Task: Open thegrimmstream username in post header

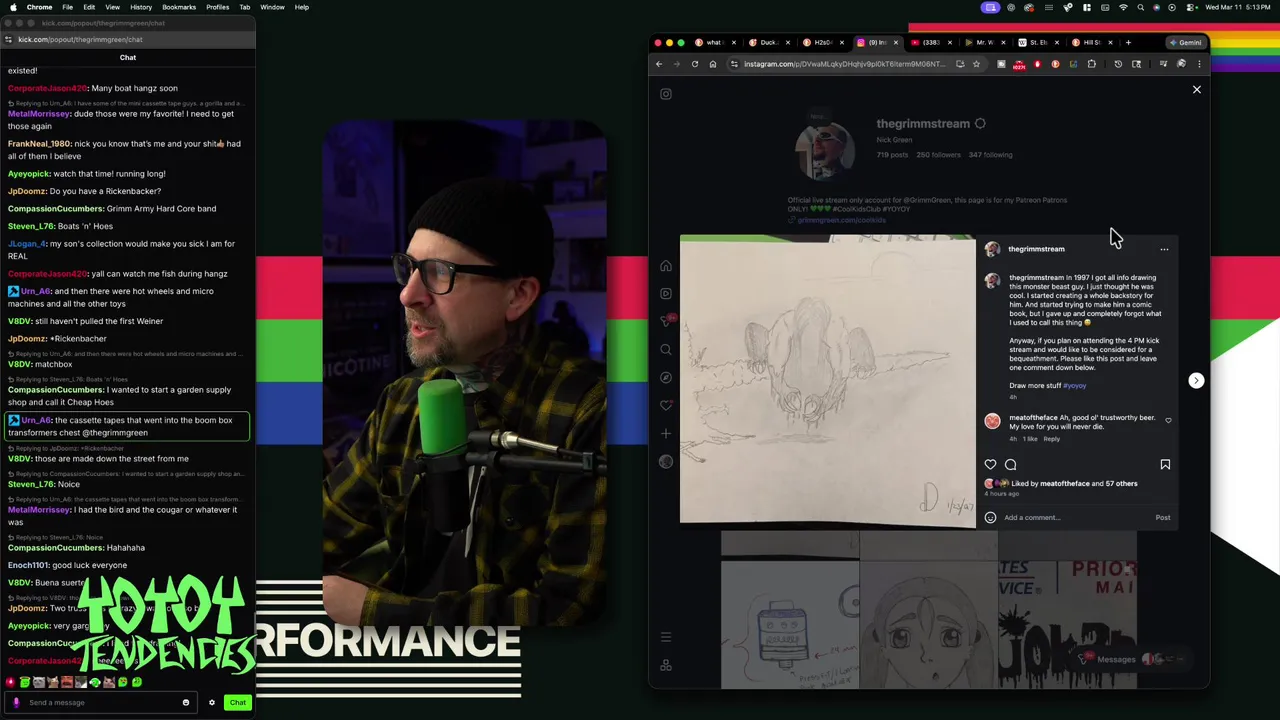Action: [1036, 249]
